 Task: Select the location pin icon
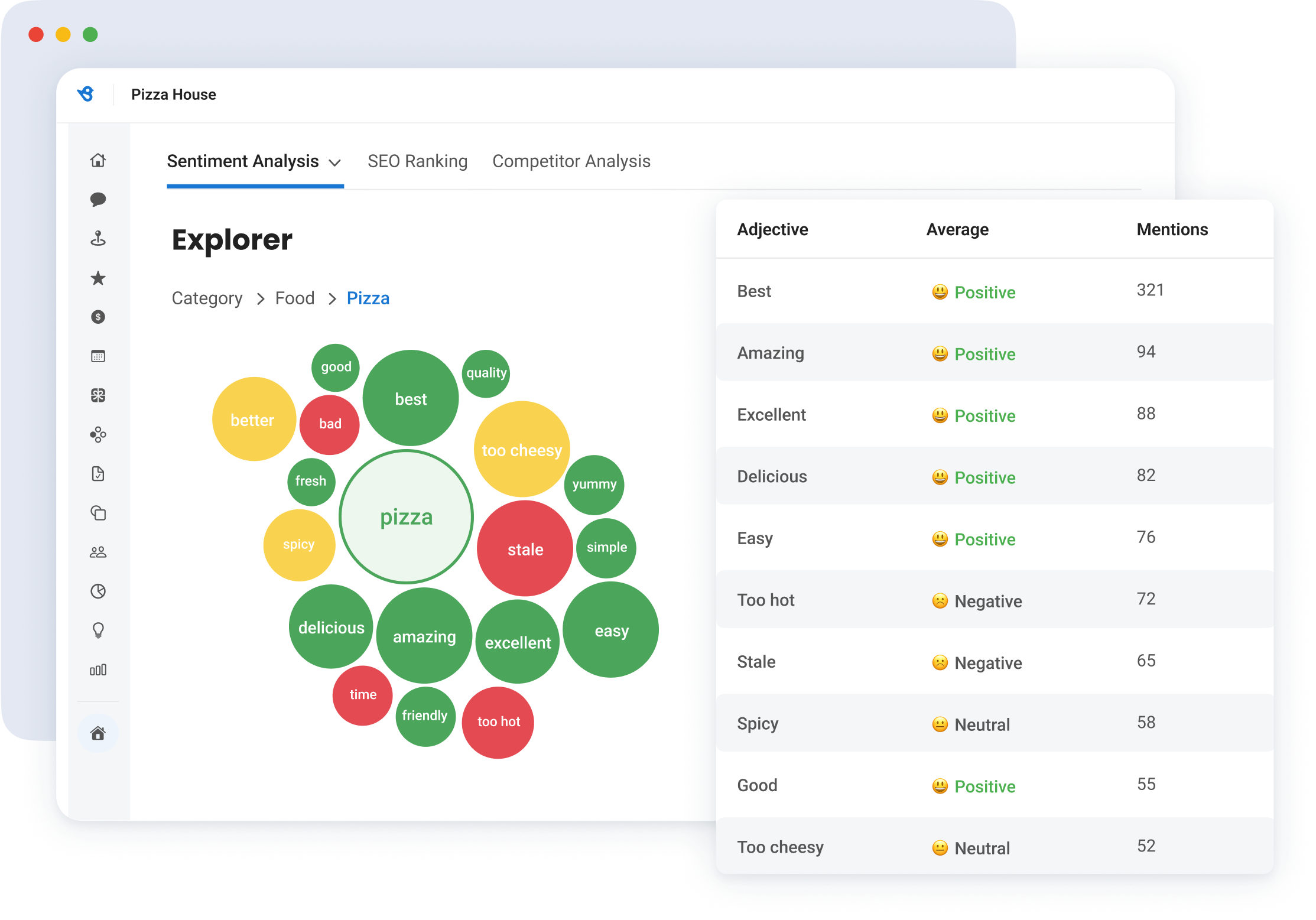99,238
